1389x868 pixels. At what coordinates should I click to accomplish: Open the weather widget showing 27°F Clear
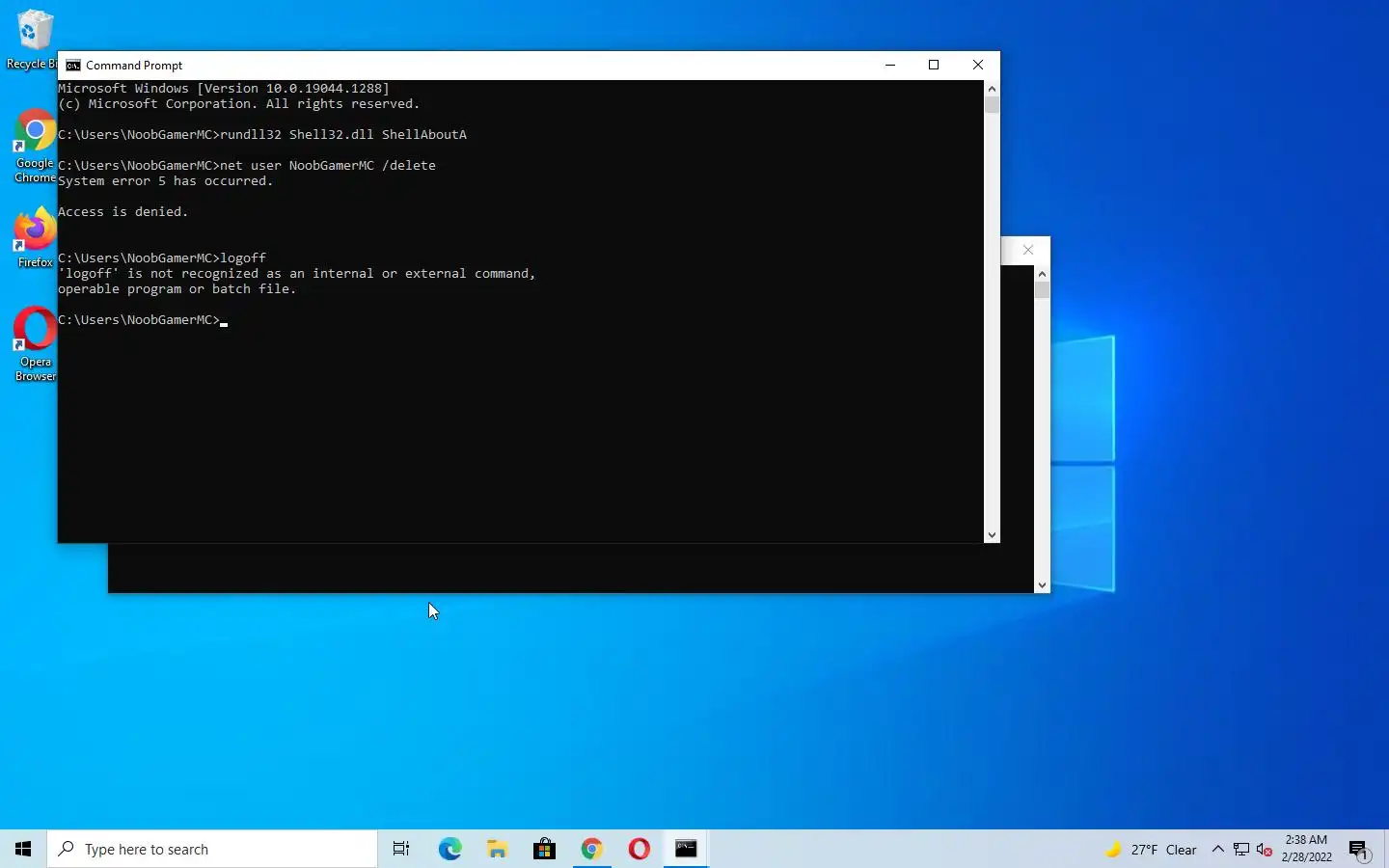click(x=1151, y=850)
